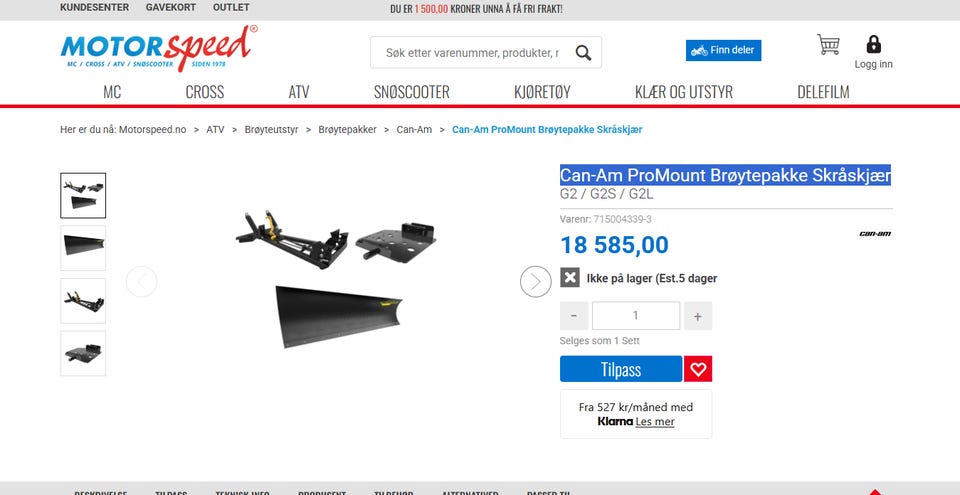The width and height of the screenshot is (960, 495).
Task: Open the ATV menu category
Action: [x=299, y=92]
